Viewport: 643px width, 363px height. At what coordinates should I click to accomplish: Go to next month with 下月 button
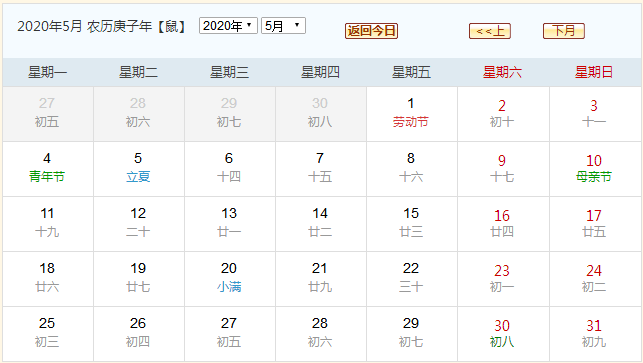click(563, 31)
